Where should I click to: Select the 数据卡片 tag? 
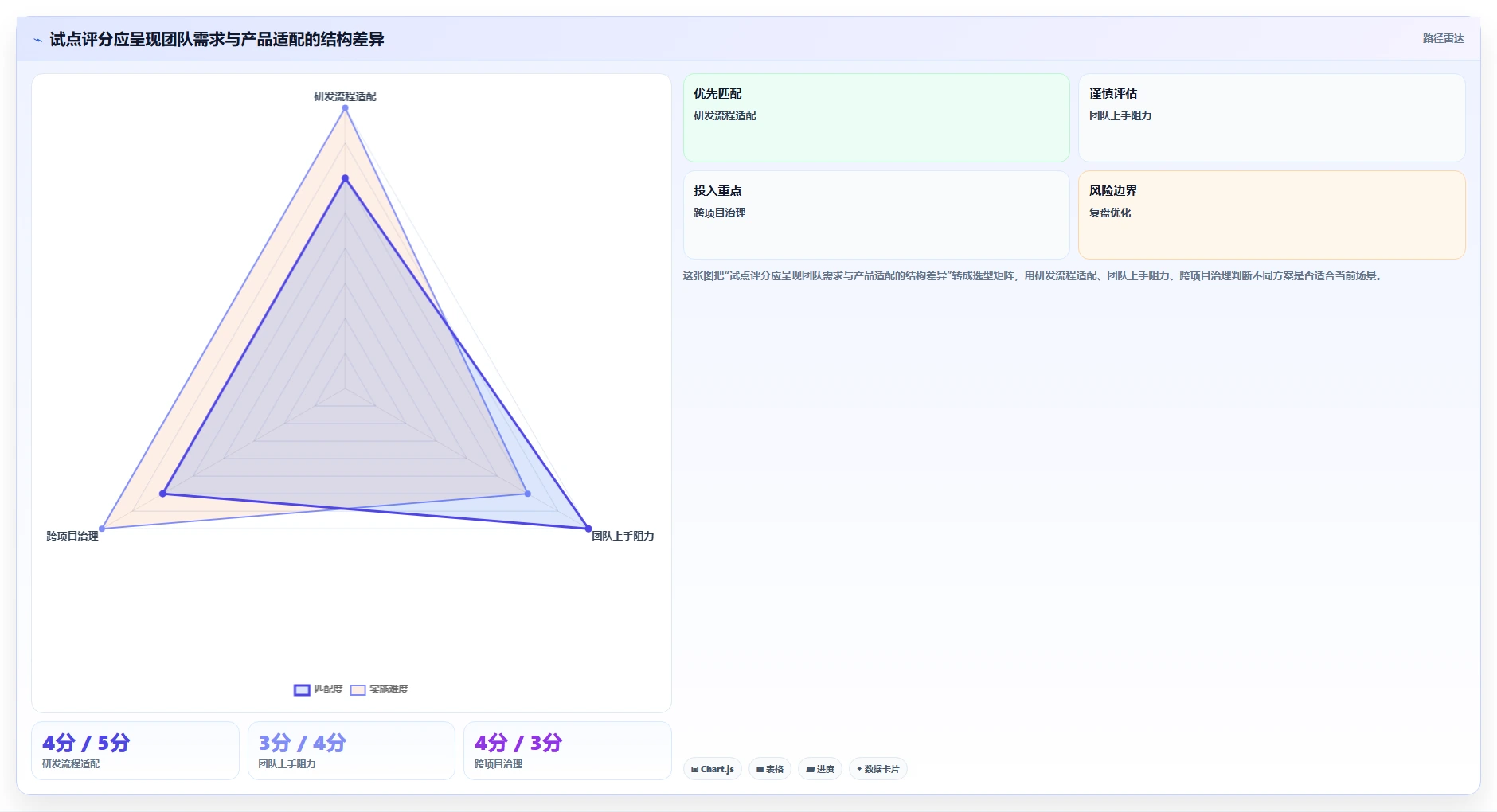click(x=878, y=769)
